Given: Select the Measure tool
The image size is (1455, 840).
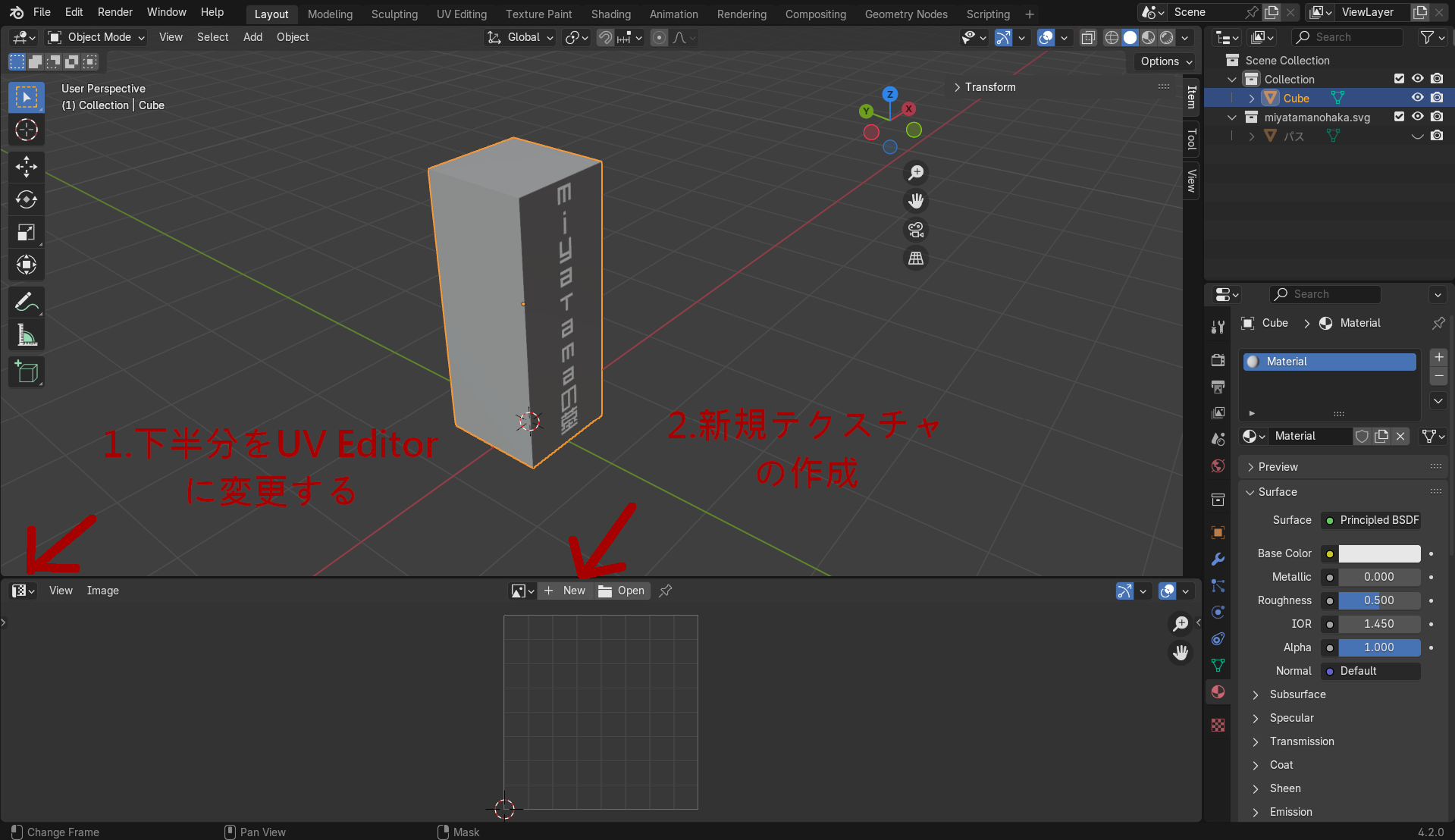Looking at the screenshot, I should tap(27, 334).
